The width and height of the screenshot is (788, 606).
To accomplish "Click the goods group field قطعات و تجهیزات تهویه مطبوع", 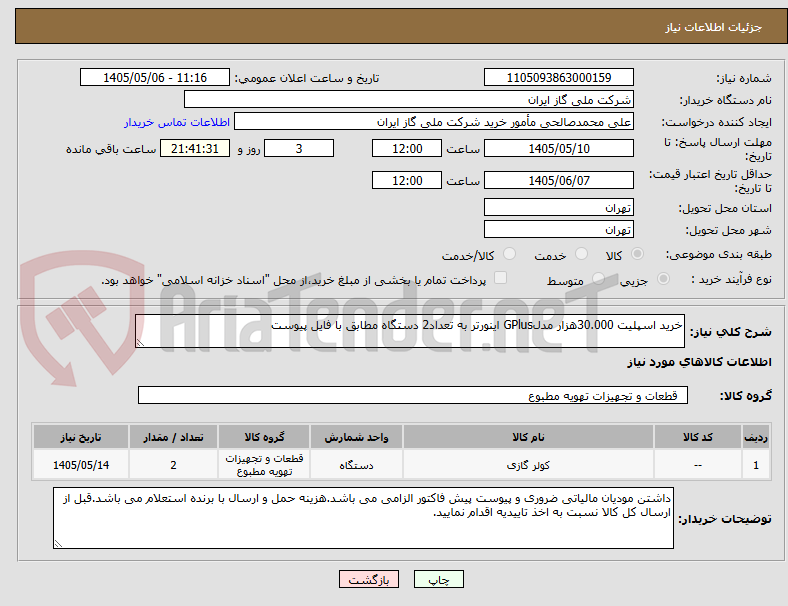I will (413, 395).
